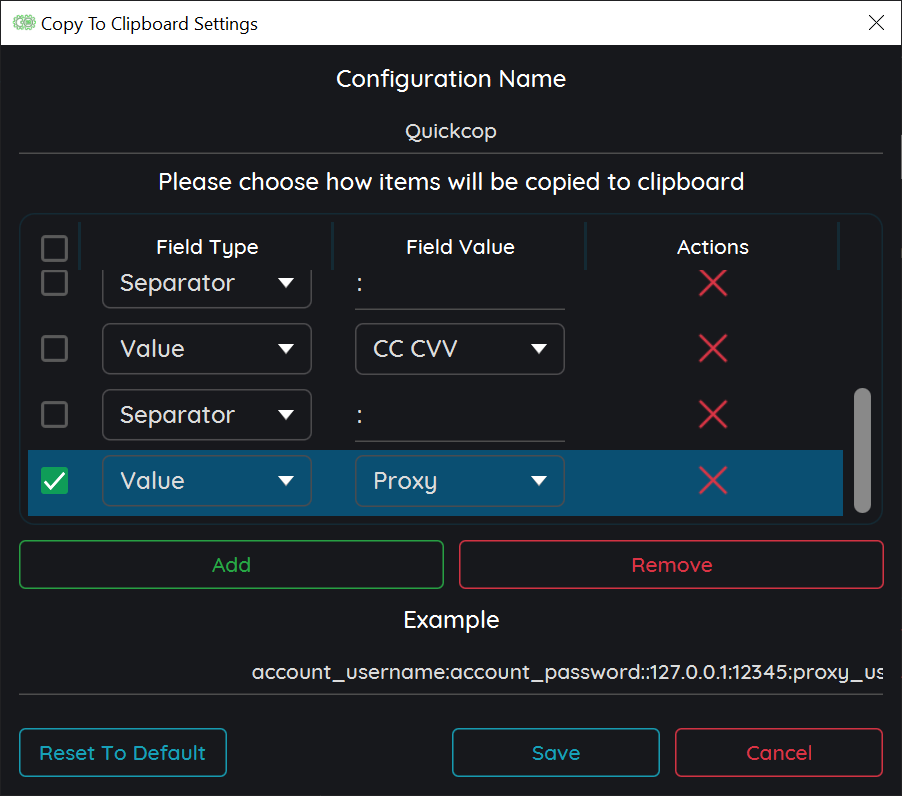Save the Quickcop configuration
The height and width of the screenshot is (796, 902).
pos(555,752)
